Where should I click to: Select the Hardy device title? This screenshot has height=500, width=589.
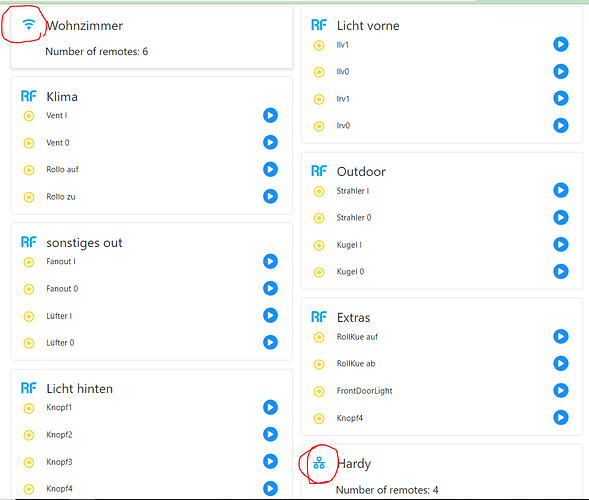(x=354, y=464)
